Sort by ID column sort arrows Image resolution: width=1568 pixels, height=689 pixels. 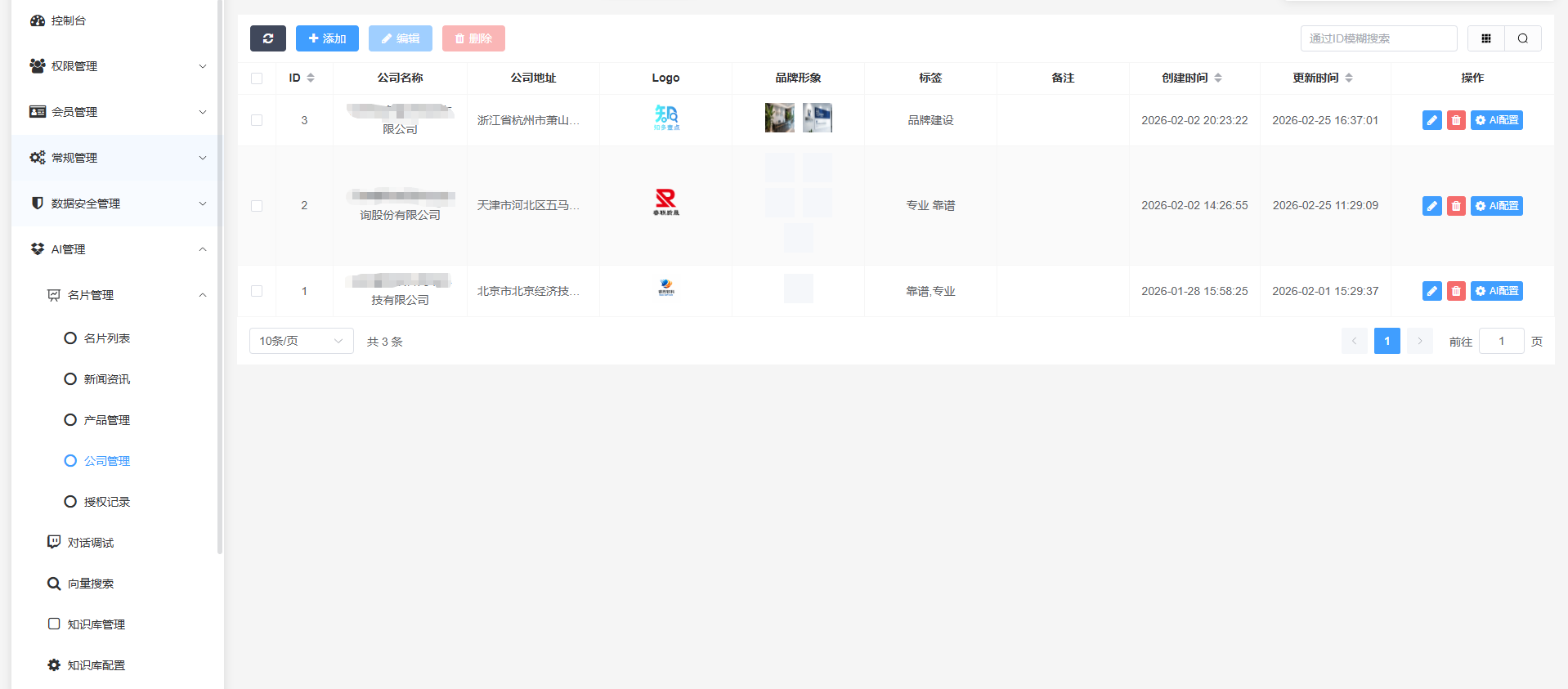tap(311, 78)
